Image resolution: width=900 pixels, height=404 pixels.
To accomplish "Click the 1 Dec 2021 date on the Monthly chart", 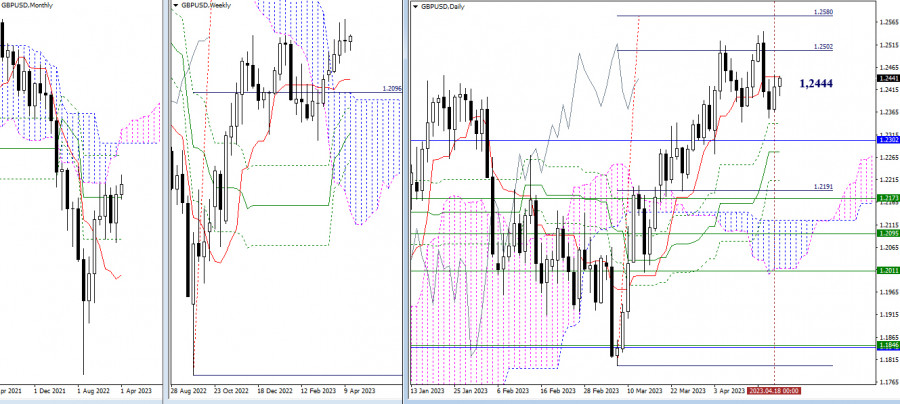I will [49, 390].
